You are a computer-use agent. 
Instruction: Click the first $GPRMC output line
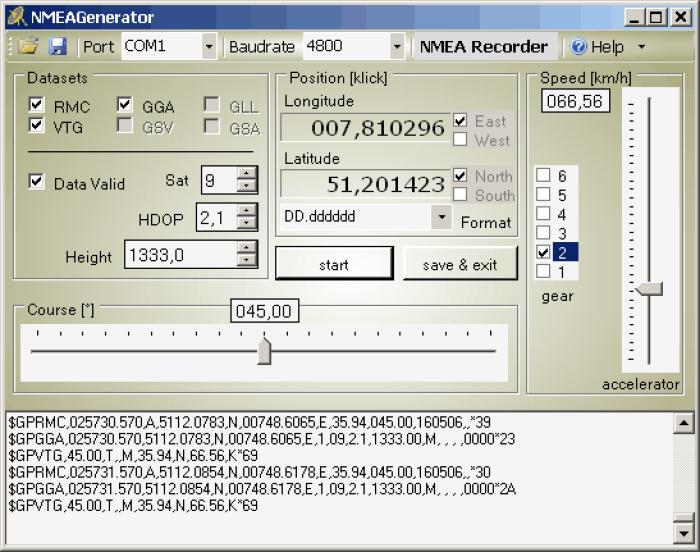[250, 422]
